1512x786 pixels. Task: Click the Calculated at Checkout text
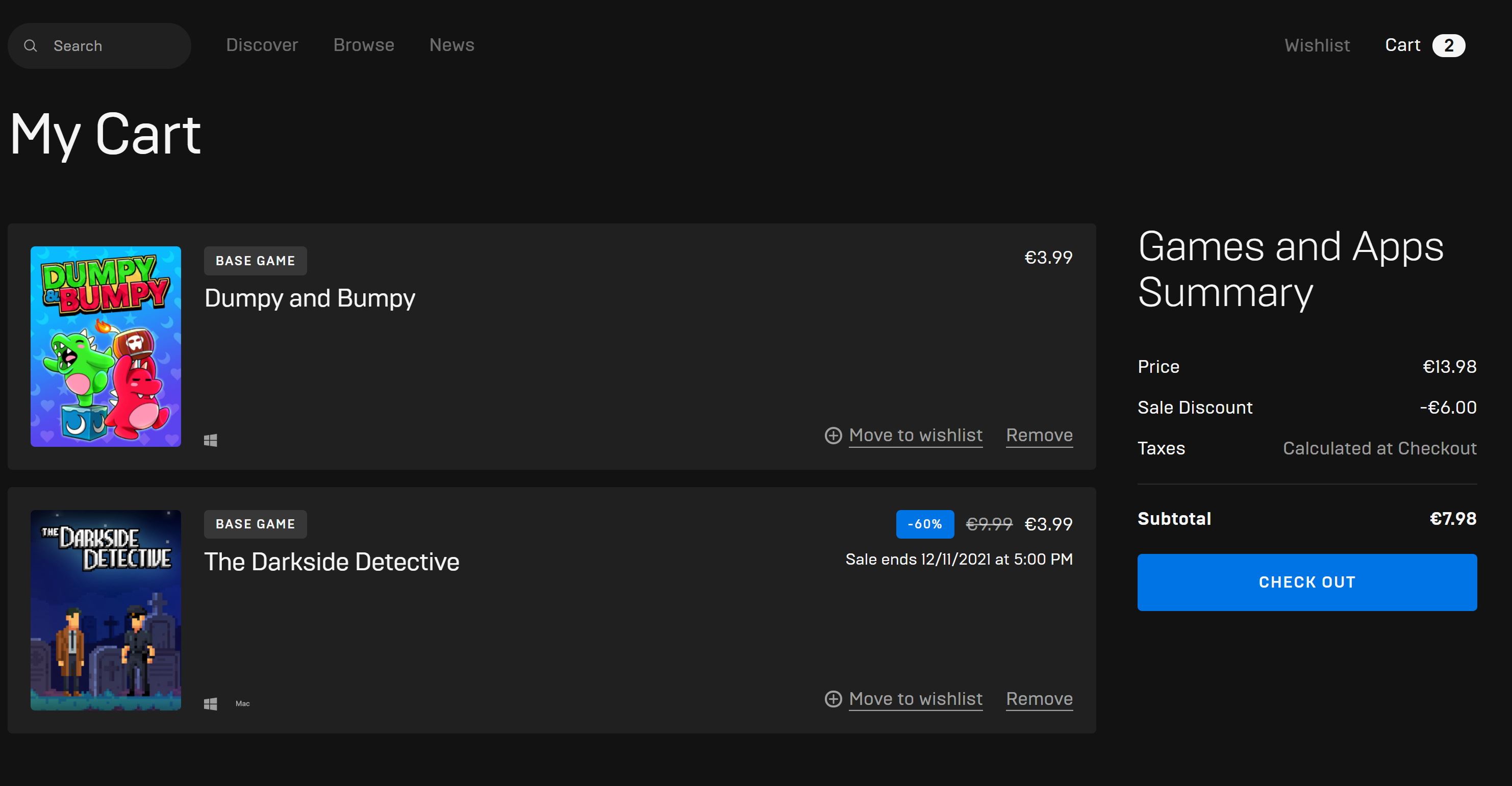click(x=1379, y=448)
